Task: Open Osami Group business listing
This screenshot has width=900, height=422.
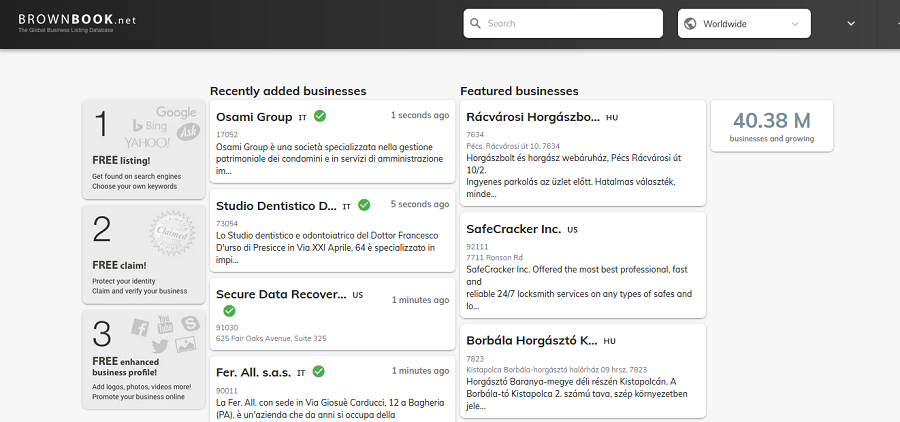Action: (x=254, y=117)
